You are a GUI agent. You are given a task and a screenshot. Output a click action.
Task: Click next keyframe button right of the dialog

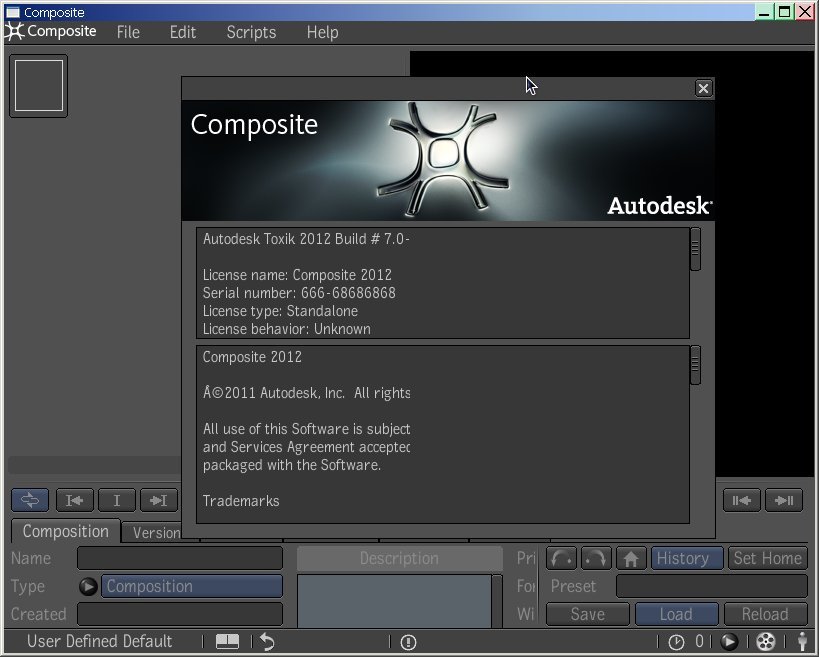point(783,500)
